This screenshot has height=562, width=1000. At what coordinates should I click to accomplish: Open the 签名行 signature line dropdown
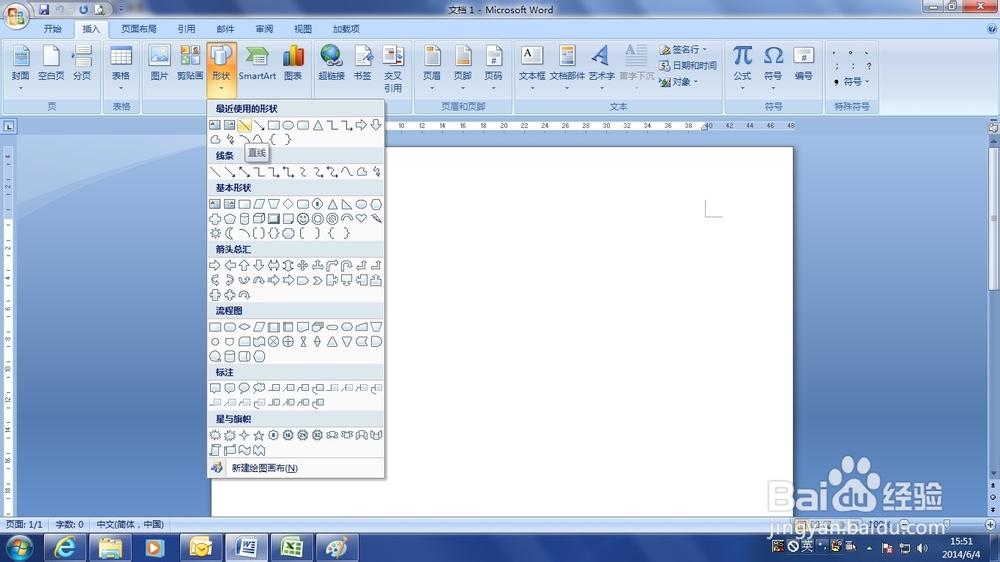(683, 49)
